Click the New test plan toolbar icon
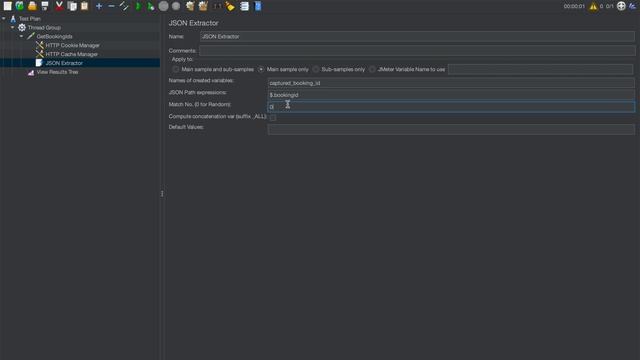The height and width of the screenshot is (360, 640). pos(7,6)
